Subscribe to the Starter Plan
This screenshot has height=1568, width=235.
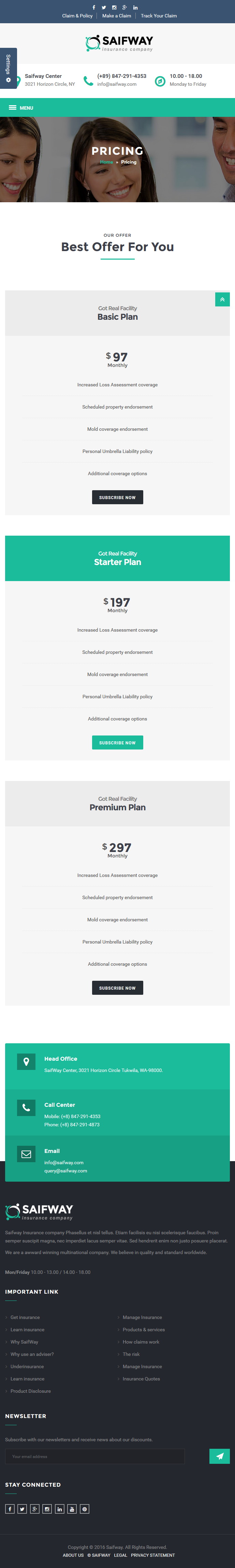(x=117, y=743)
